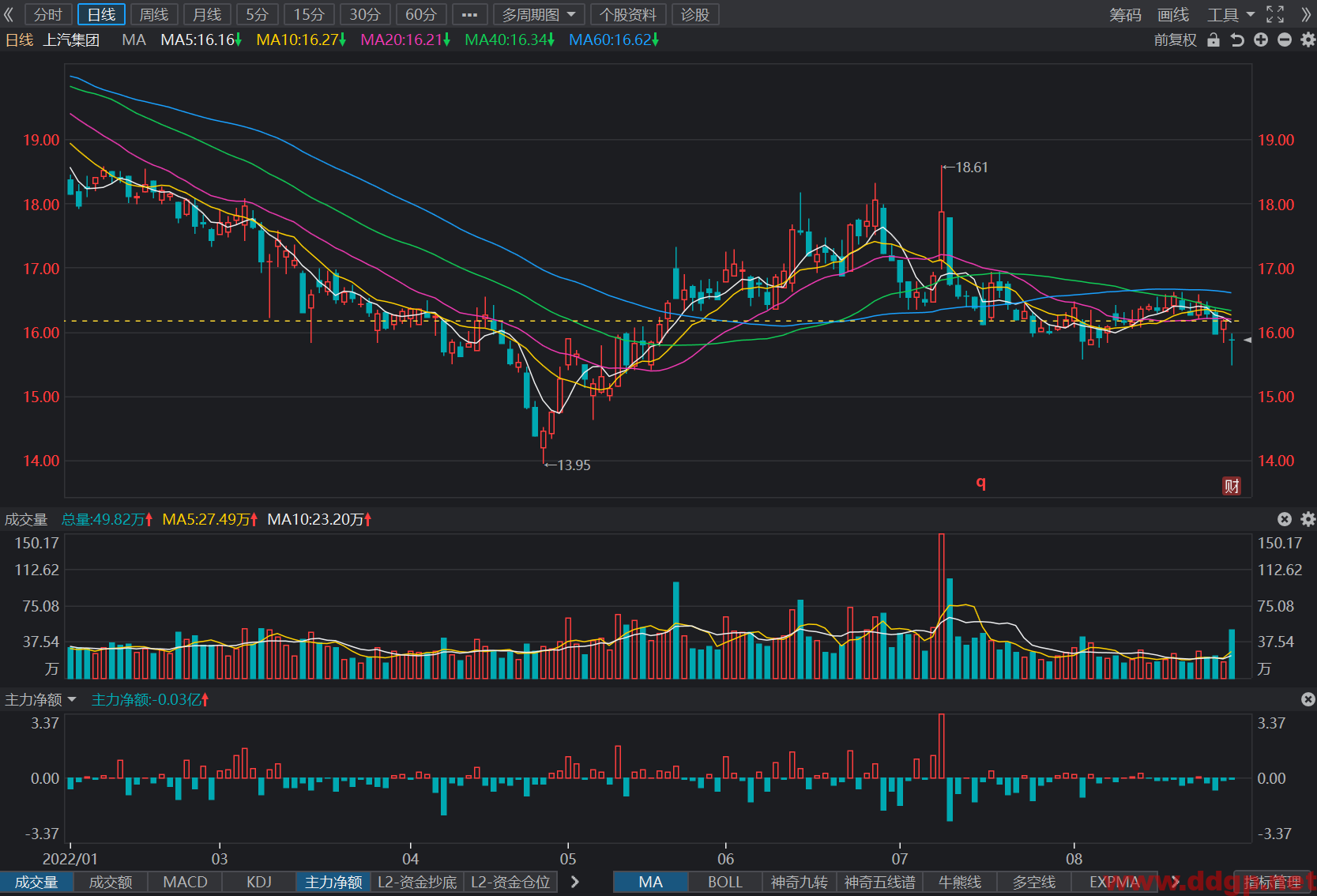Click the volume MA10:23.20万 legend

(319, 519)
